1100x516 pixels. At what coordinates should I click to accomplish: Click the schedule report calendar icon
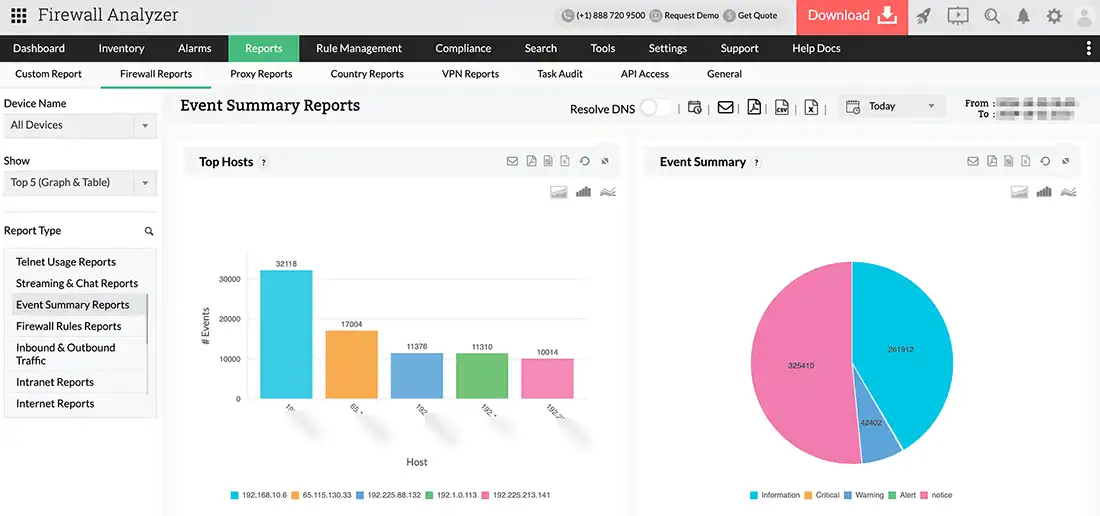(x=695, y=107)
